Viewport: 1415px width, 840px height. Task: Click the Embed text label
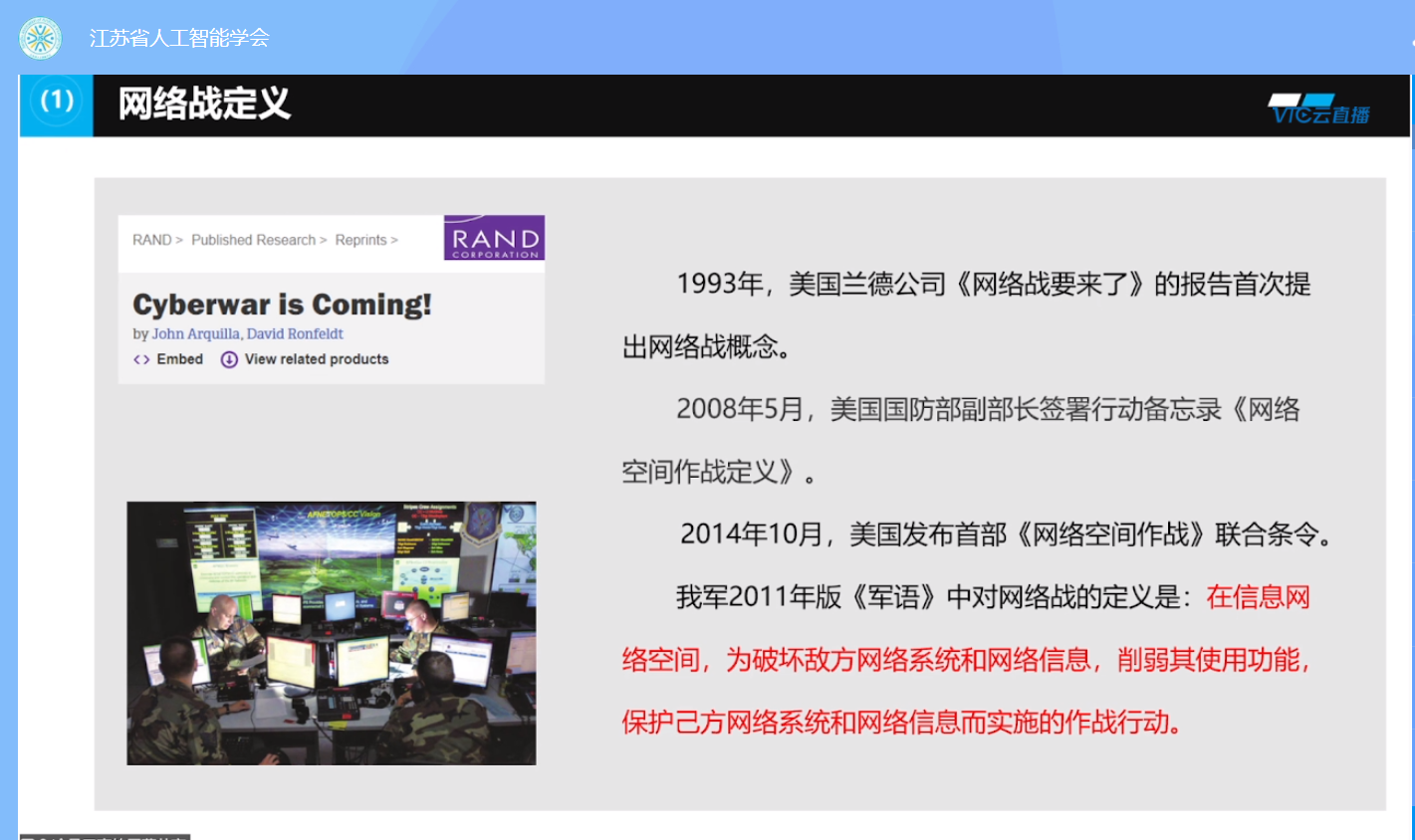click(x=180, y=359)
